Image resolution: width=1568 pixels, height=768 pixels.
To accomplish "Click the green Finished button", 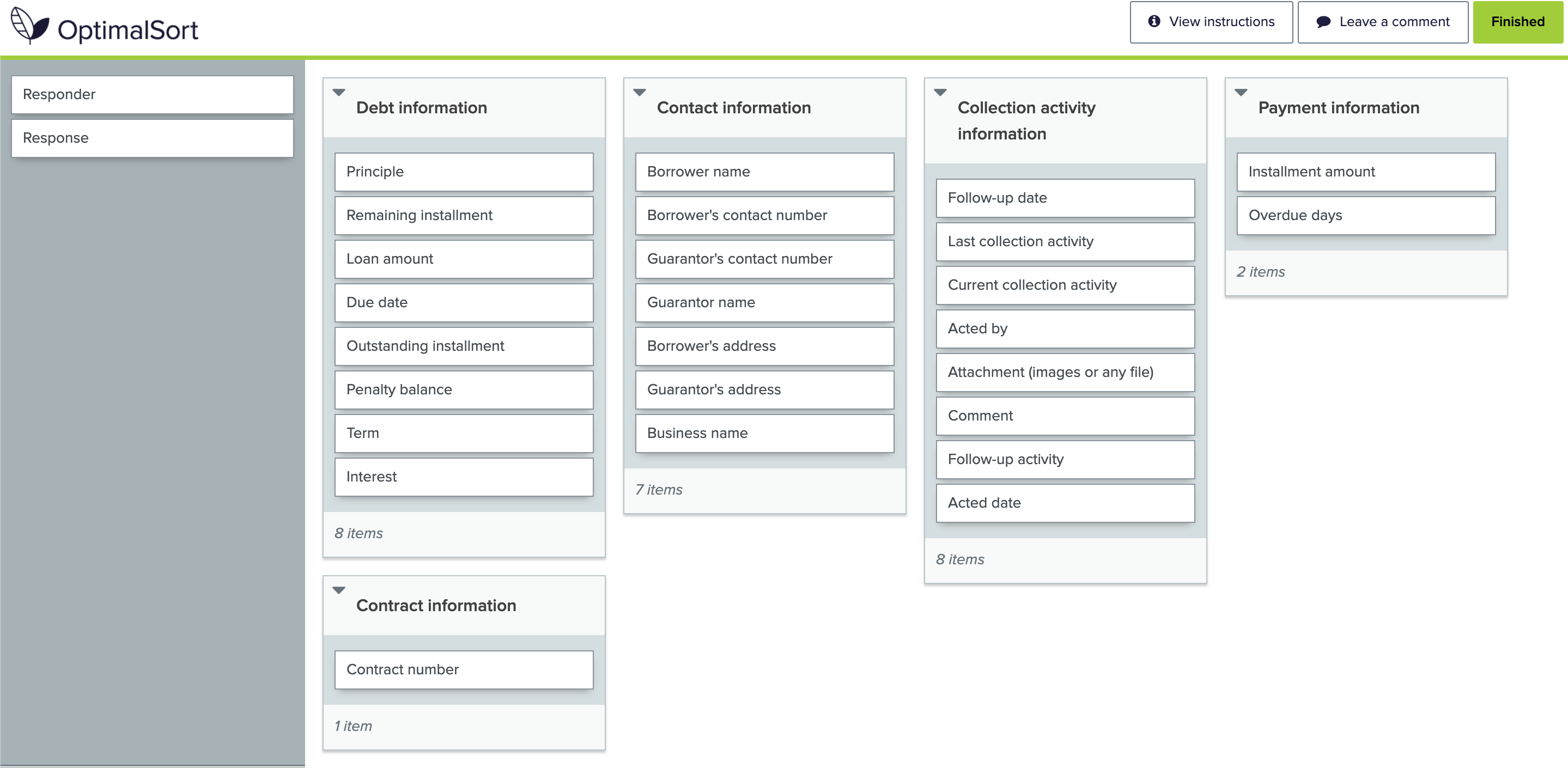I will click(x=1517, y=22).
